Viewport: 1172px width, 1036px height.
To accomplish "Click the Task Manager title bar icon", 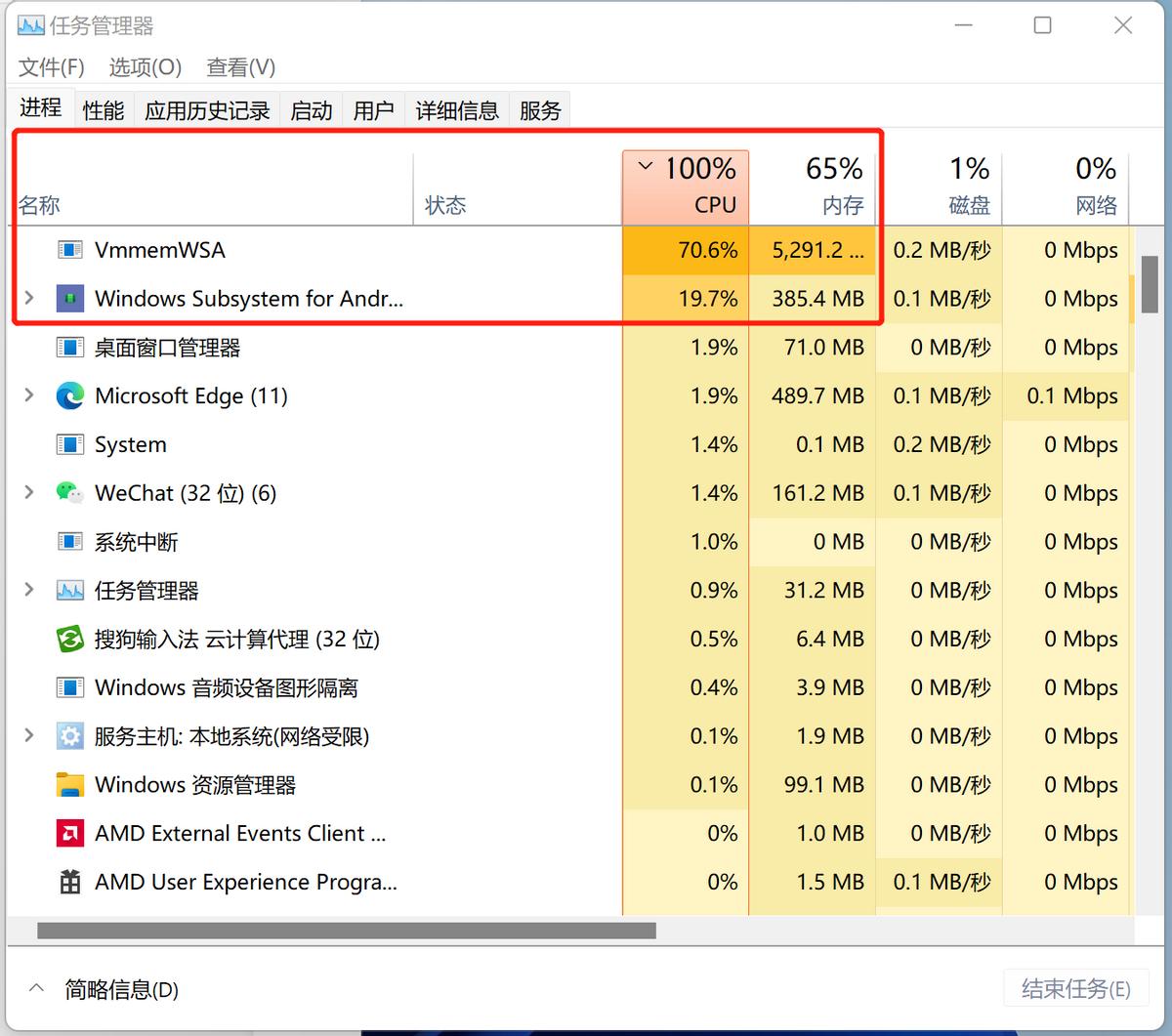I will point(30,24).
